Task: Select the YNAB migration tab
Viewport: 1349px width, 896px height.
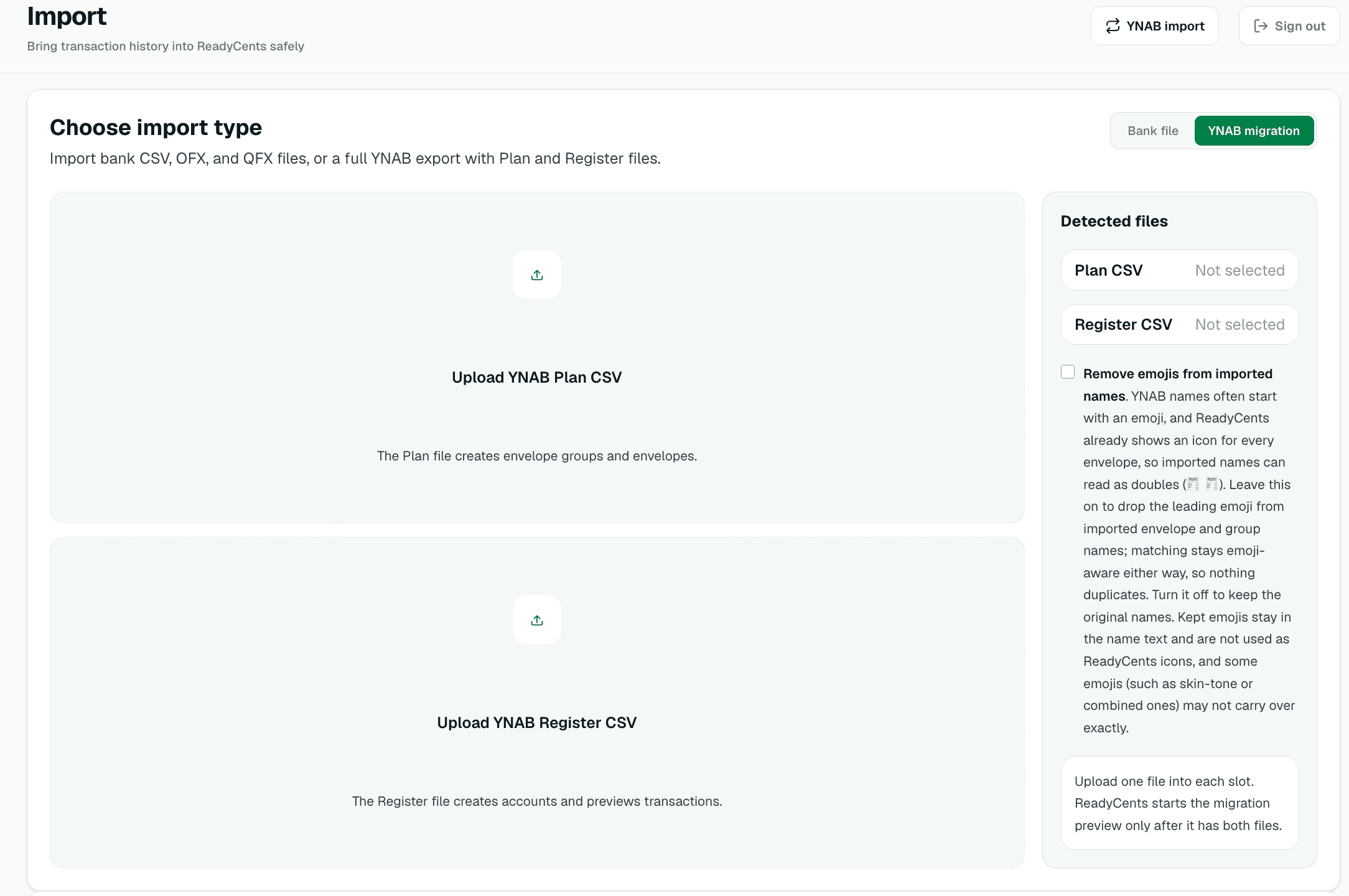Action: (1254, 131)
